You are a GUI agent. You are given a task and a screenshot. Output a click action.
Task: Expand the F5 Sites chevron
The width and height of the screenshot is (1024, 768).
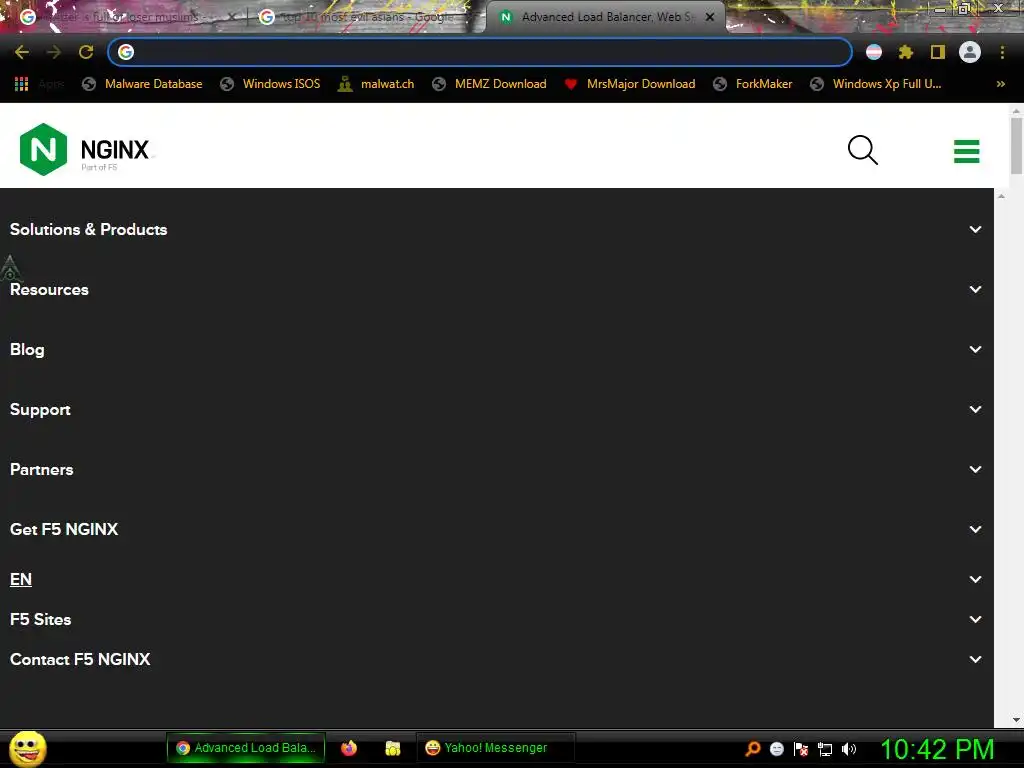(975, 619)
